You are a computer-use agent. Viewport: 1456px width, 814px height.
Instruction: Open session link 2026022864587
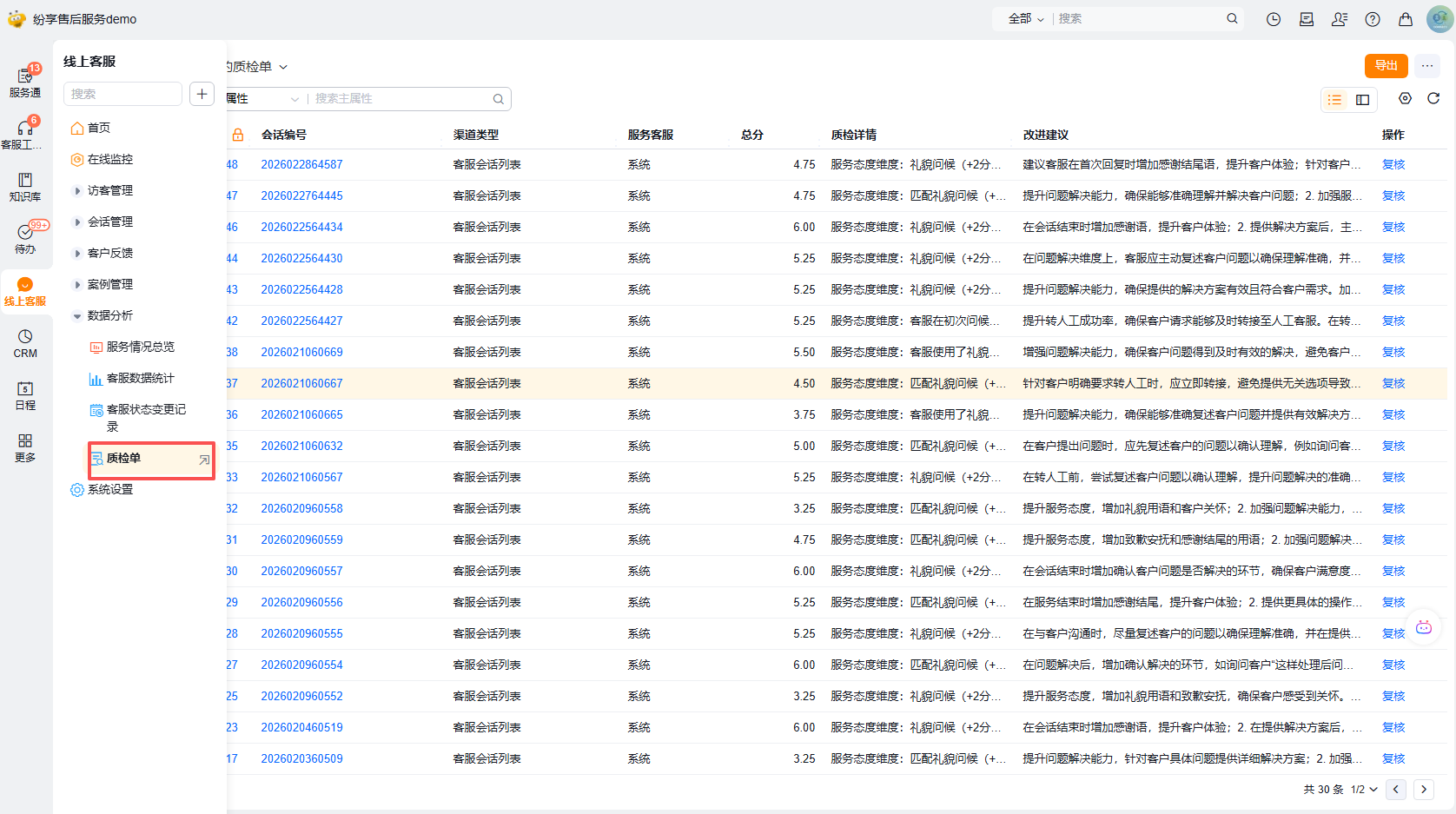[301, 164]
